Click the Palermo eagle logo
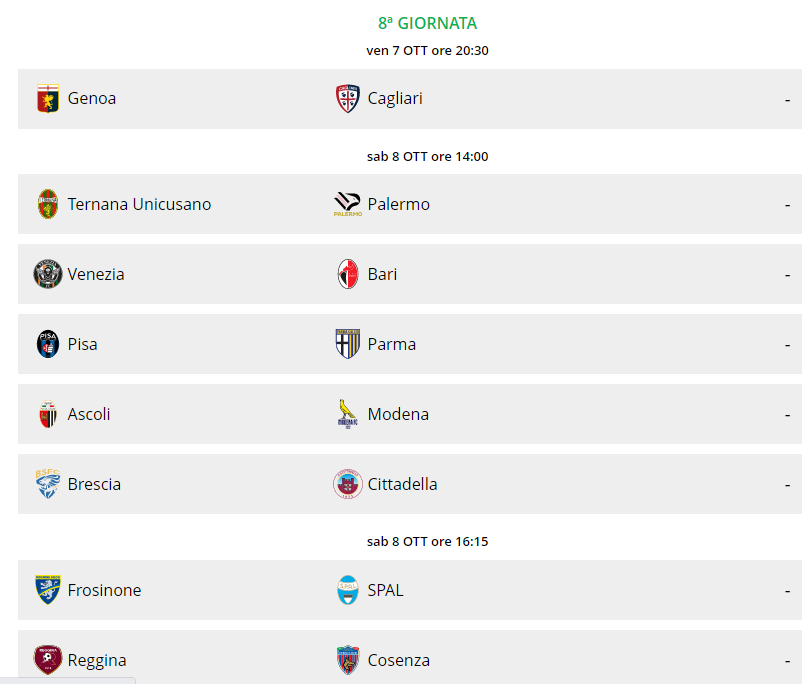 (348, 204)
